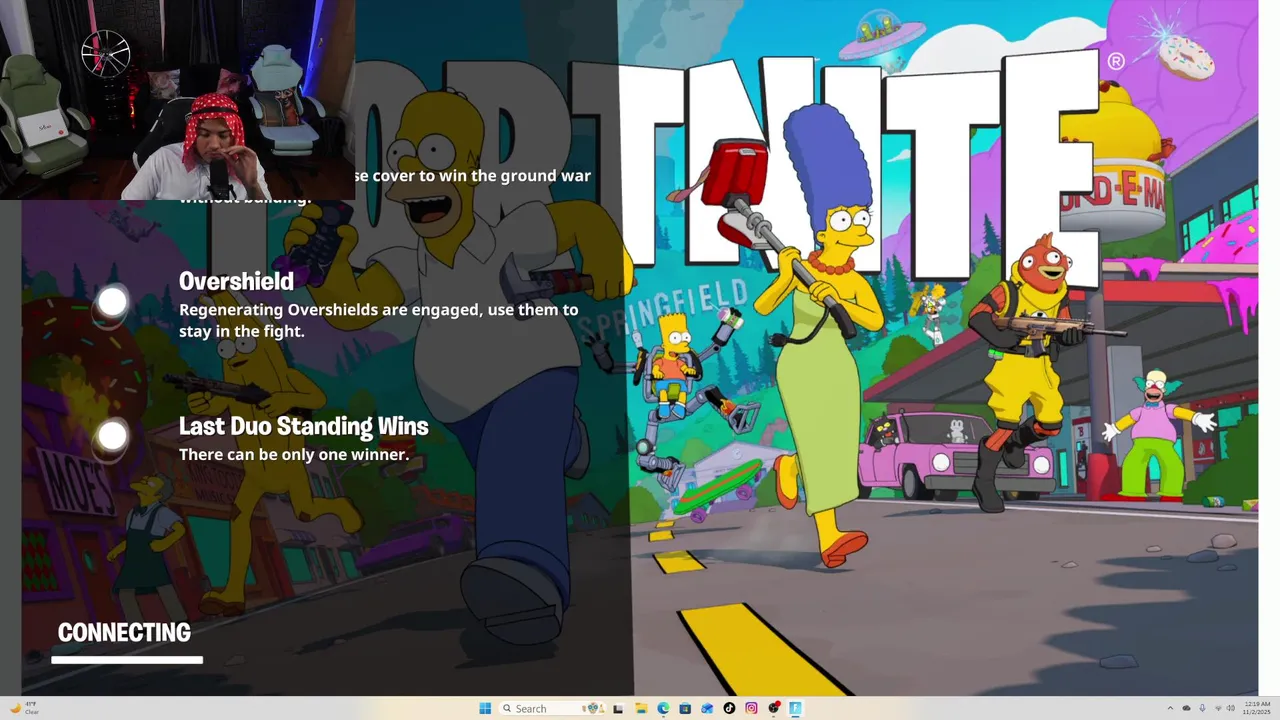
Task: Click the microphone tray icon
Action: pos(1202,708)
